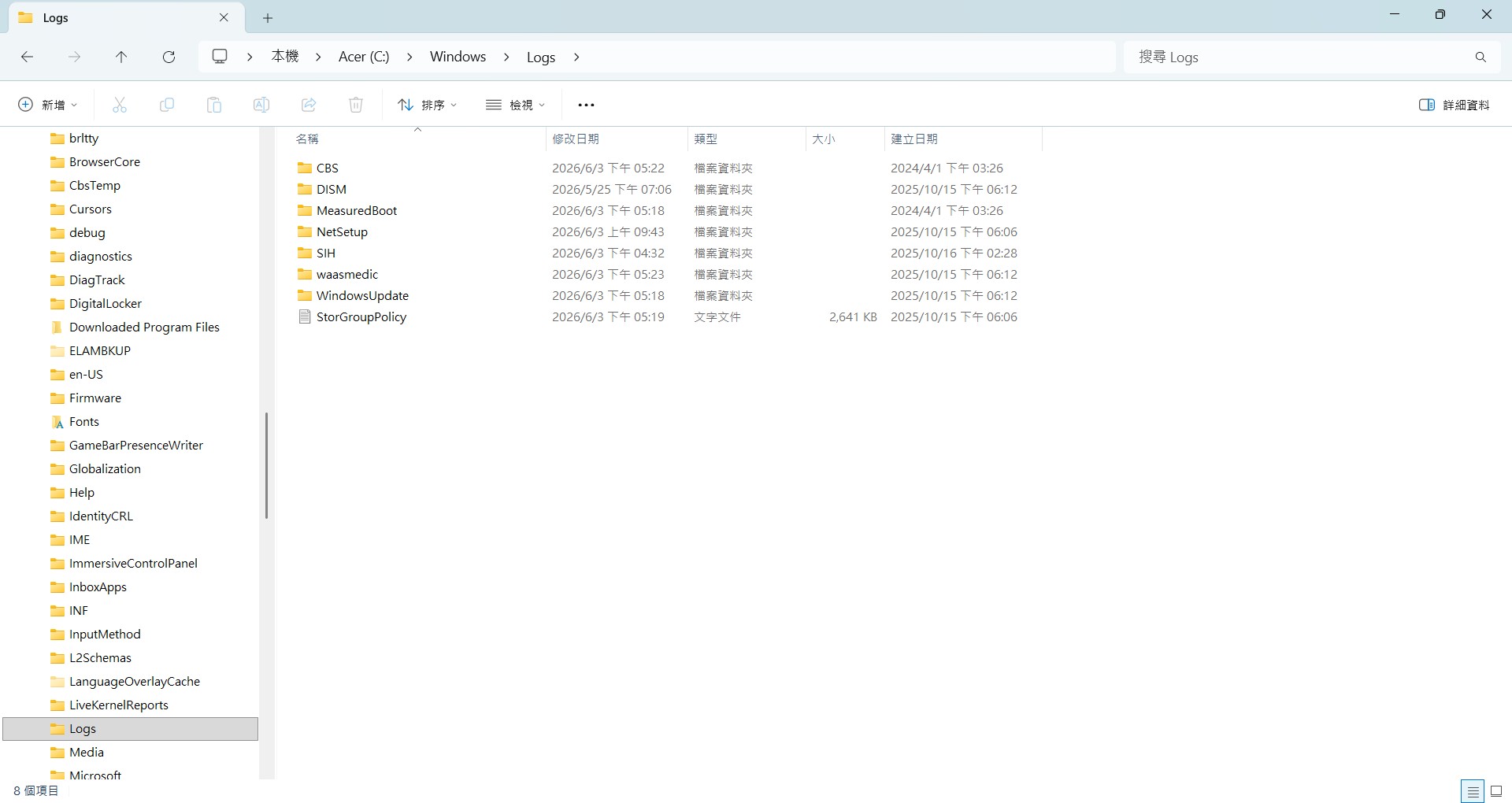Open the 排序 sort dropdown
This screenshot has width=1512, height=803.
tap(428, 105)
